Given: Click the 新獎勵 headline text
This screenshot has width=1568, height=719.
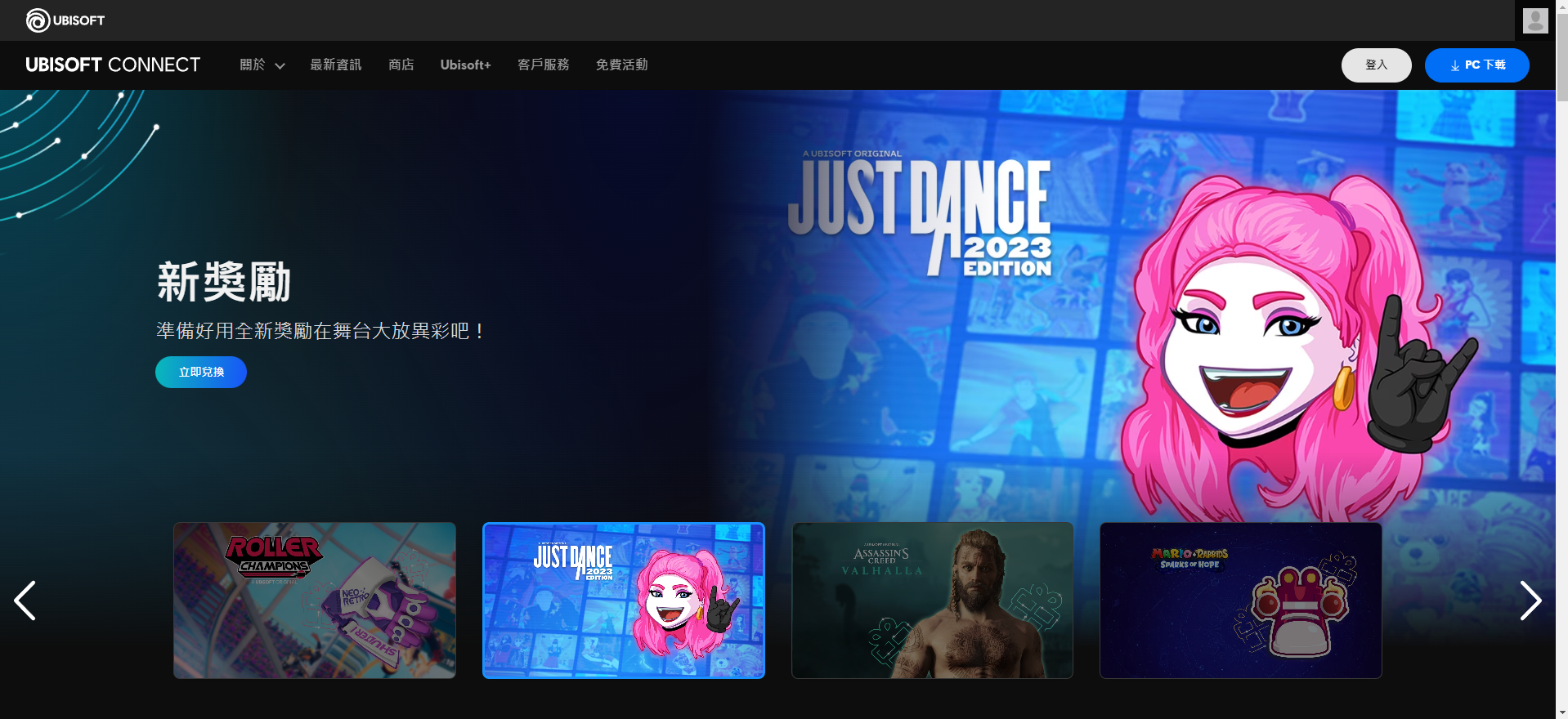Looking at the screenshot, I should (x=224, y=282).
